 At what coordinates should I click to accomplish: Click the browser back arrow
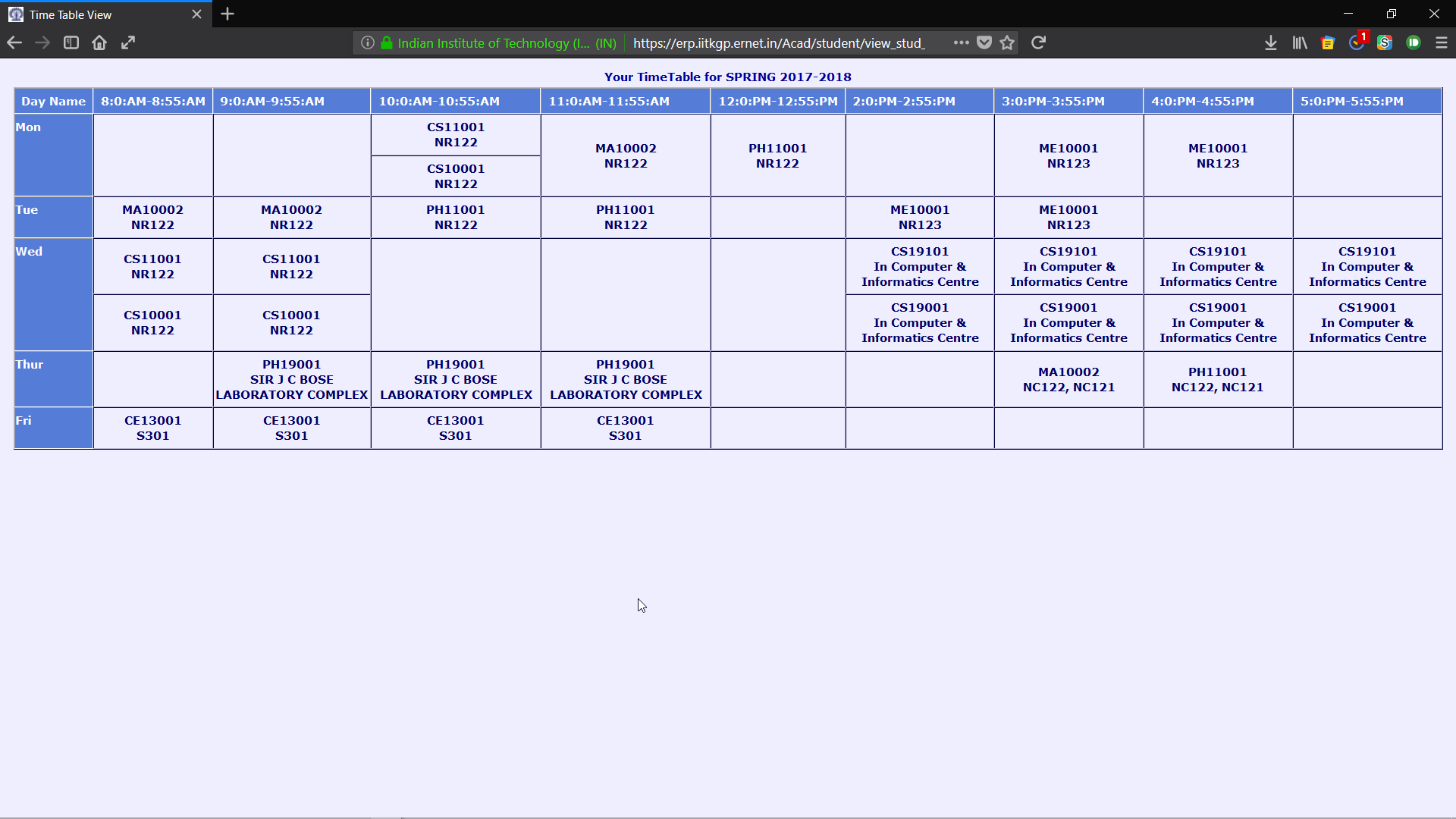click(14, 43)
